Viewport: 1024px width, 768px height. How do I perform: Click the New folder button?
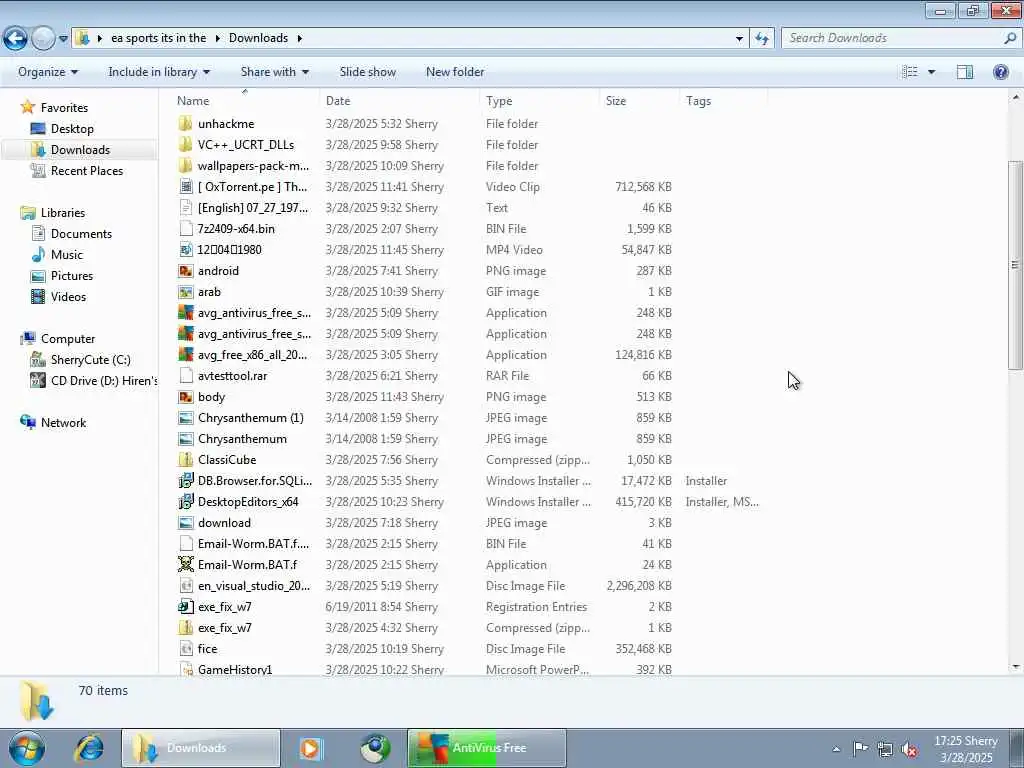[x=455, y=72]
